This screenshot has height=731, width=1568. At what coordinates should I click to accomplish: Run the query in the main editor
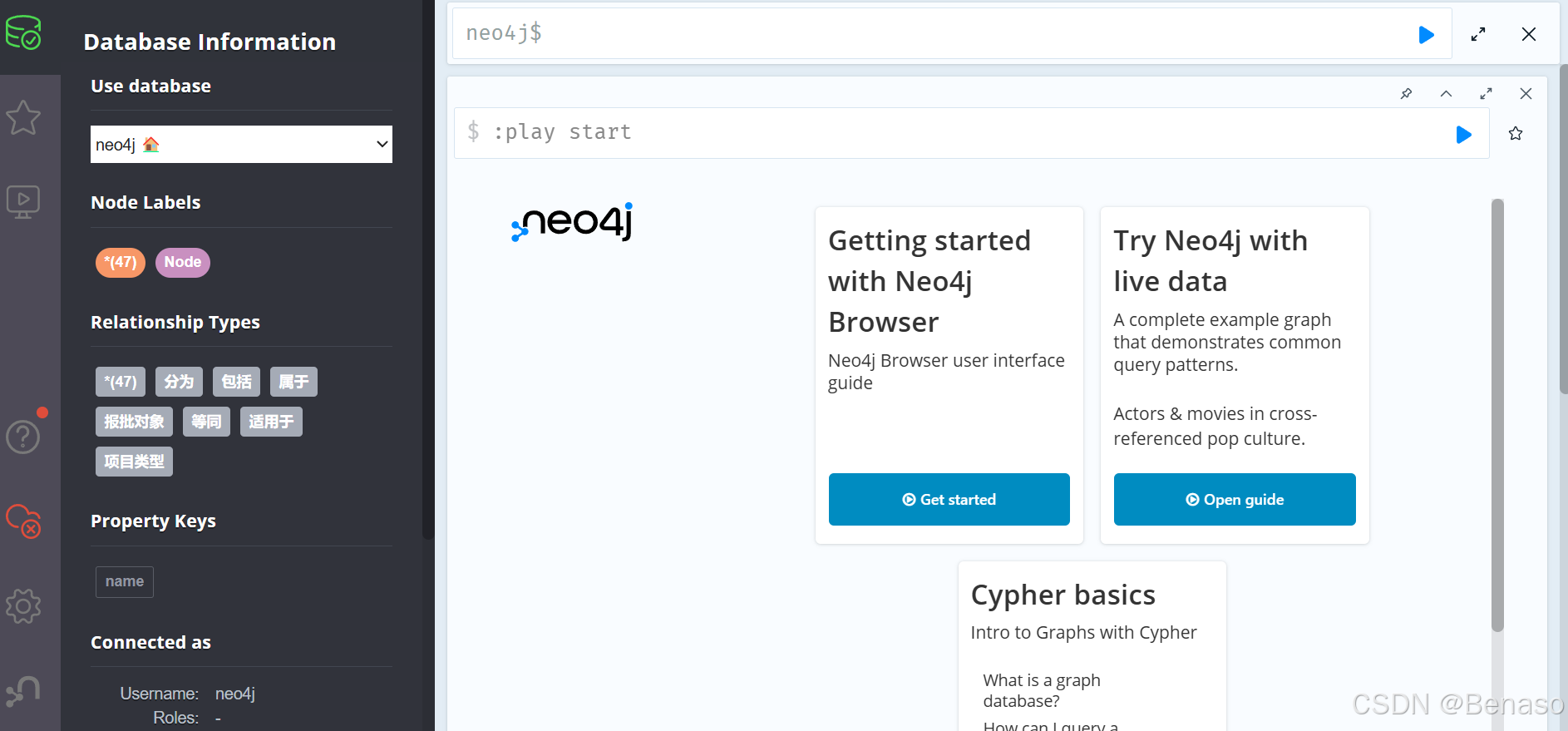pos(1426,34)
